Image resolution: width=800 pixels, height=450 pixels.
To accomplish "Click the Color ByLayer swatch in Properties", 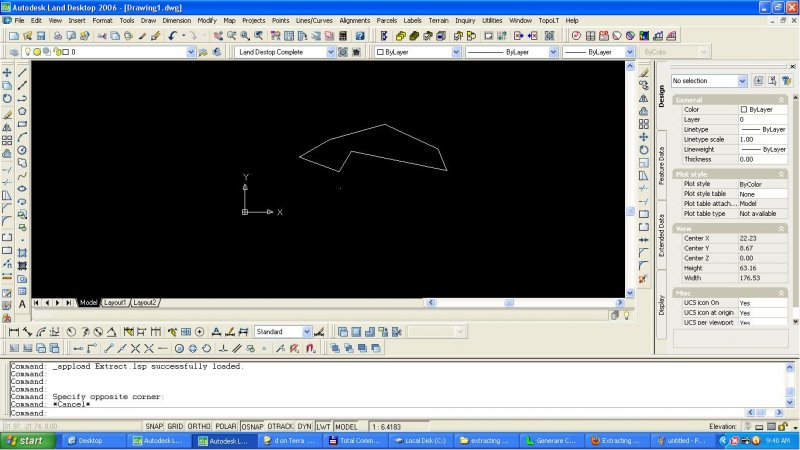I will [743, 110].
